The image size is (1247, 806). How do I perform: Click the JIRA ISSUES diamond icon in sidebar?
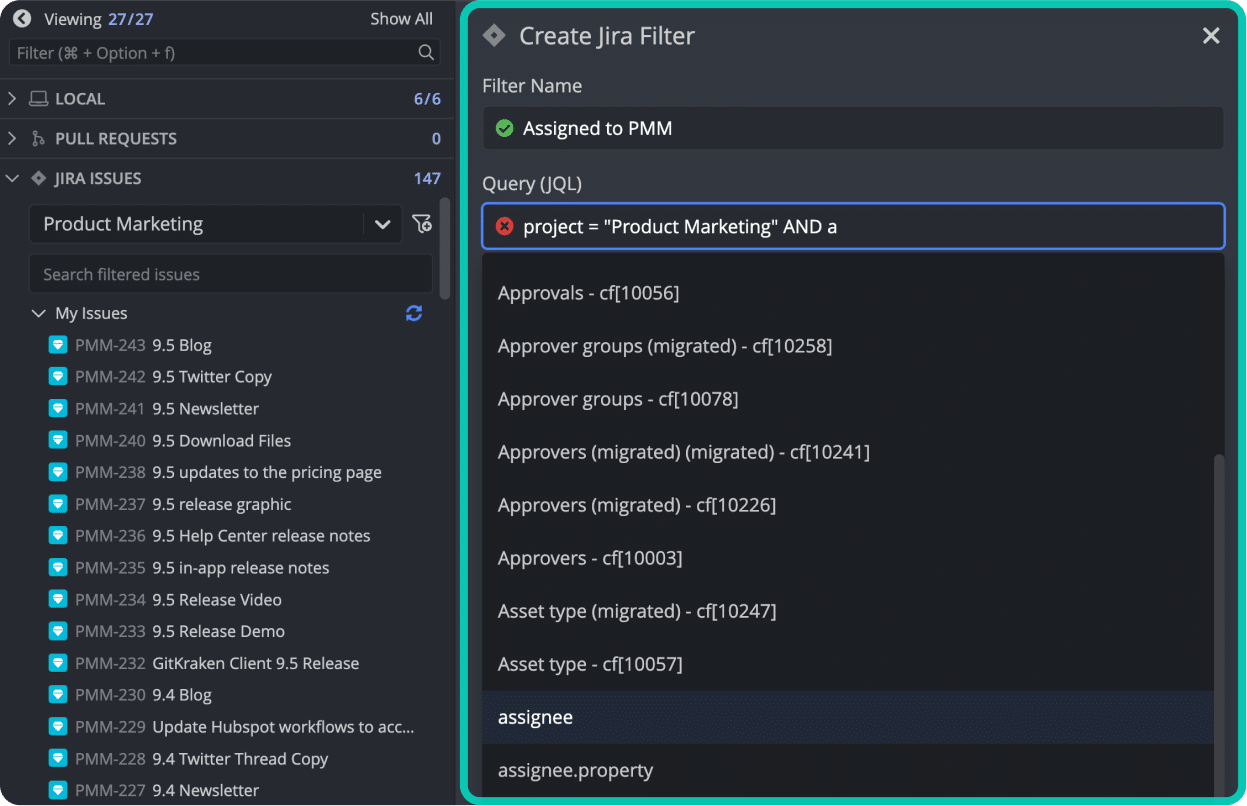pos(37,177)
